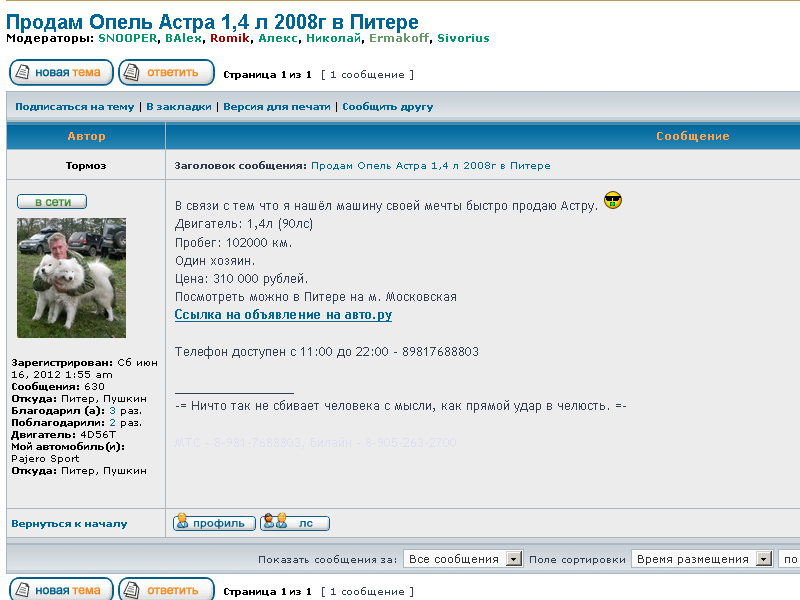Click the bottom 'новая тема' button
This screenshot has height=600, width=800.
click(61, 590)
